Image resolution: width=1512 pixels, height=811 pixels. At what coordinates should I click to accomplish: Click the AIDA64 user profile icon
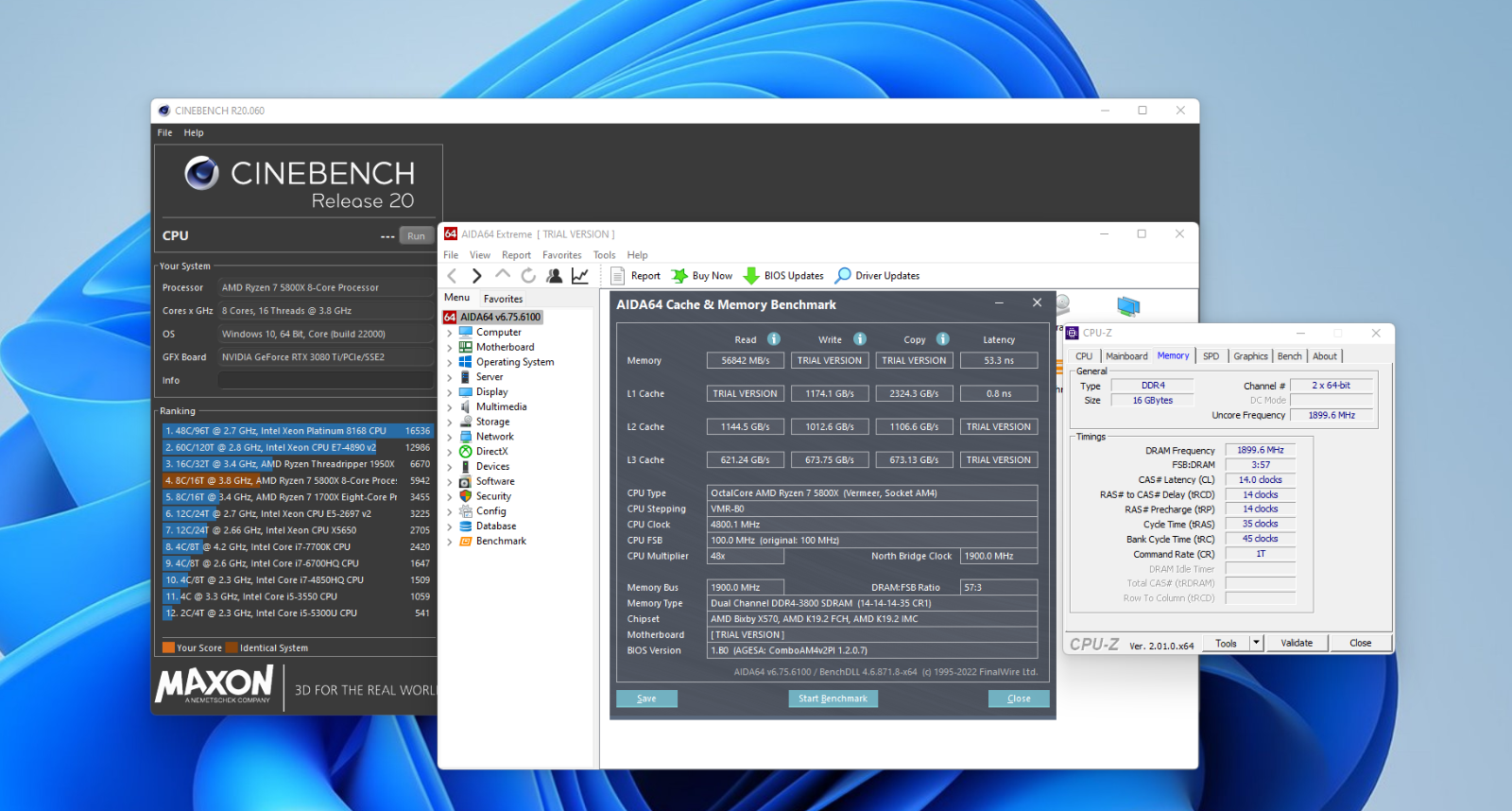555,276
